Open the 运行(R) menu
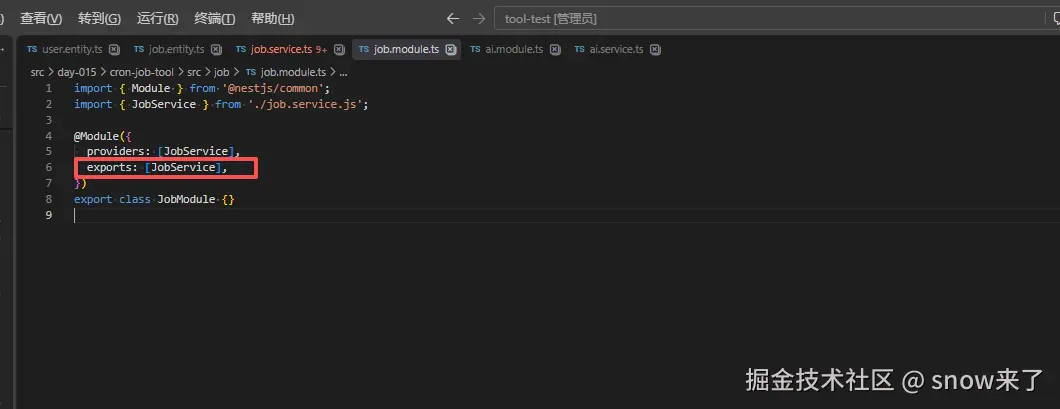 158,19
